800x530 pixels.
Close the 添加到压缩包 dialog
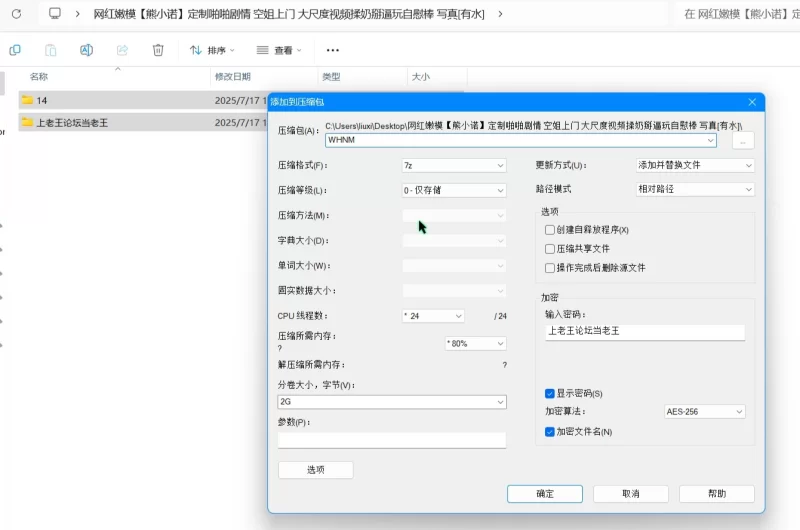752,102
